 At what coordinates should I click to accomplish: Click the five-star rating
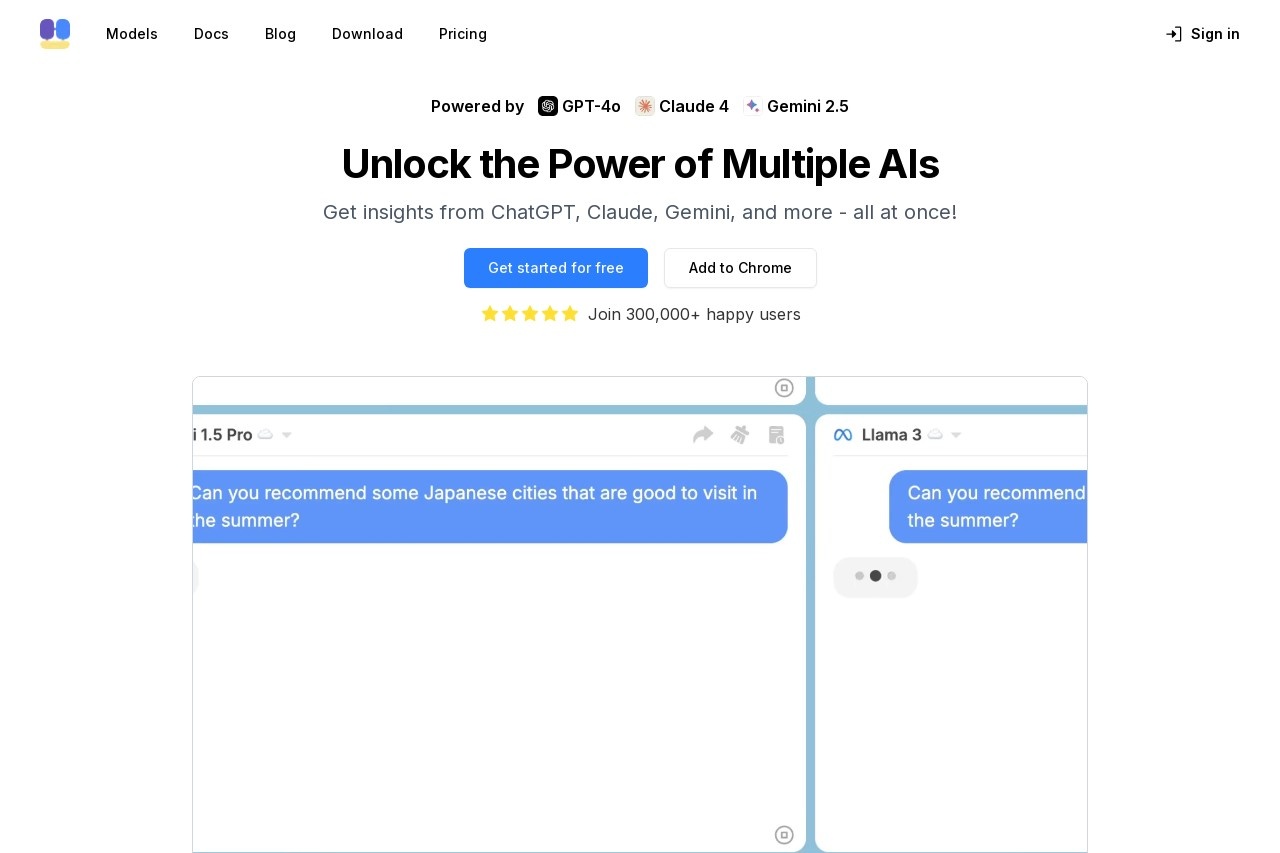click(x=530, y=314)
